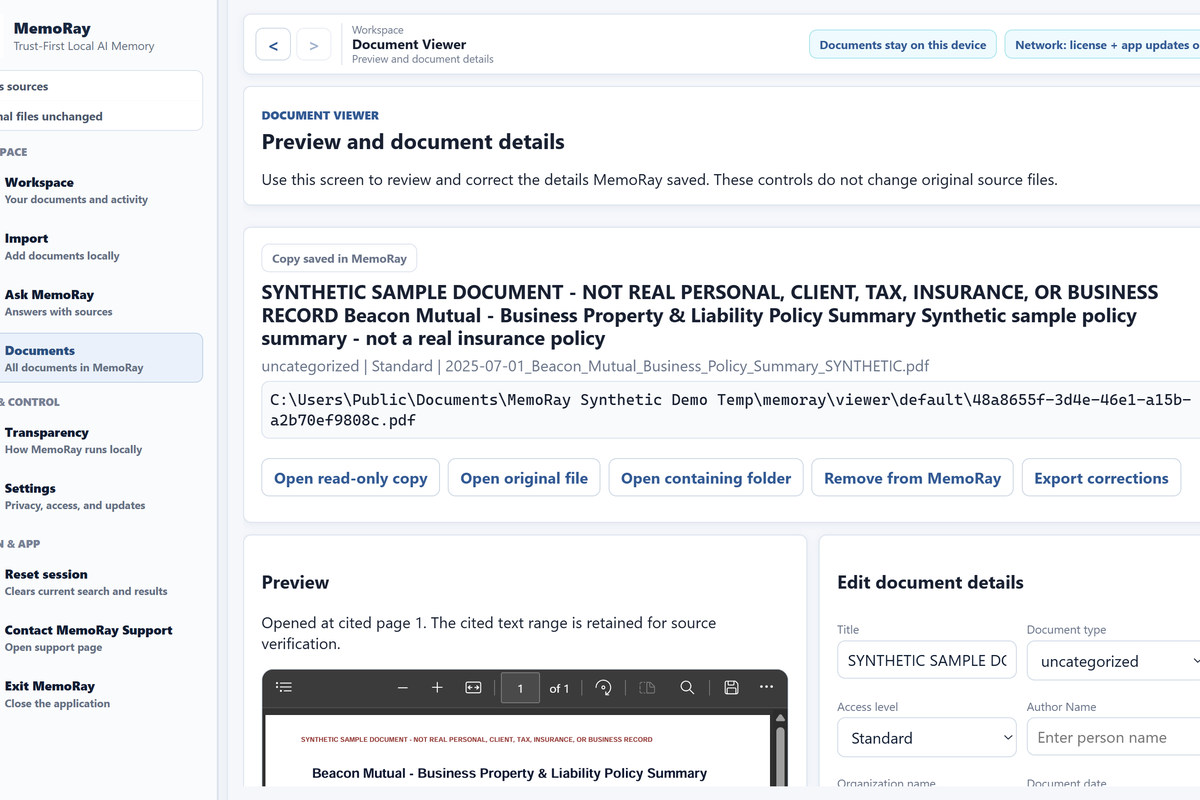Screen dimensions: 1200x800
Task: Click Exit MemoRay in the sidebar
Action: (100, 694)
